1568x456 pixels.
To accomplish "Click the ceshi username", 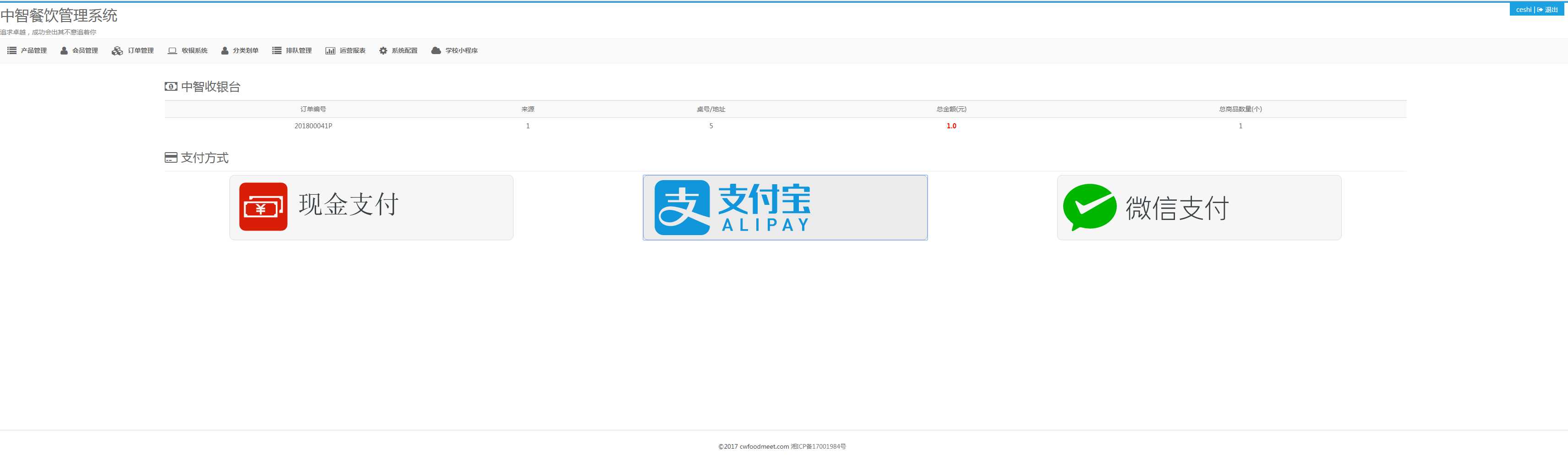I will (1524, 10).
